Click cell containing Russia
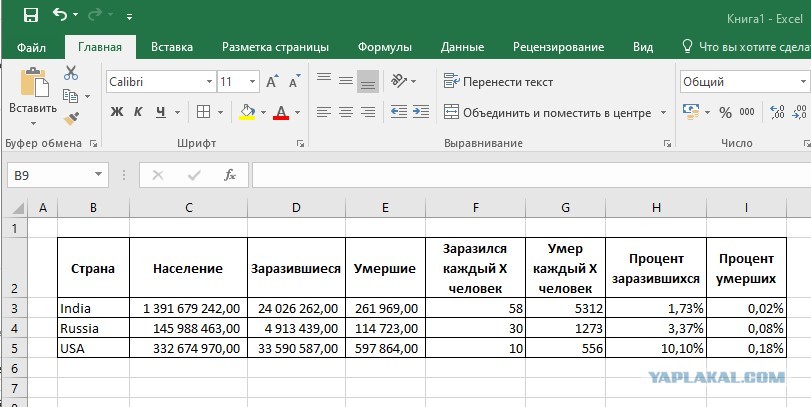 (x=94, y=328)
